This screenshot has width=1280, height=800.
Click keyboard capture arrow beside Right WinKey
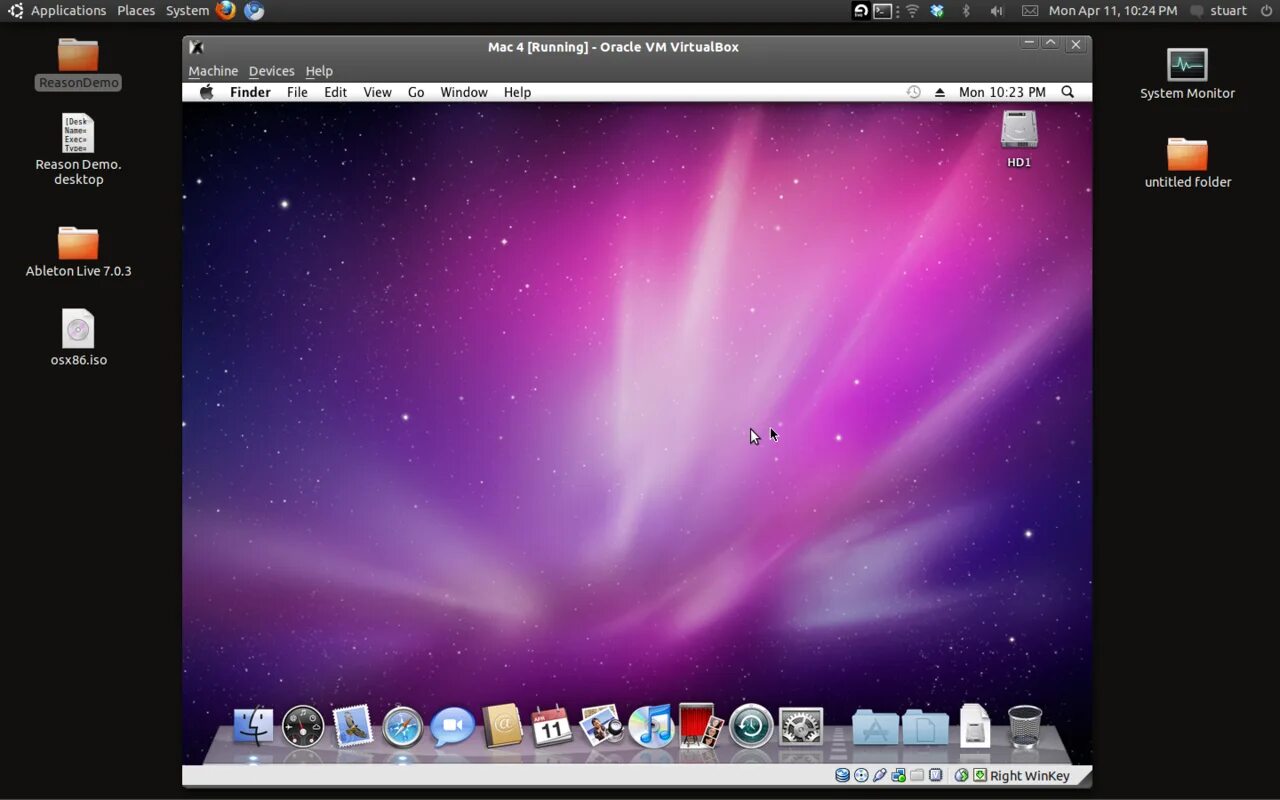click(x=980, y=776)
